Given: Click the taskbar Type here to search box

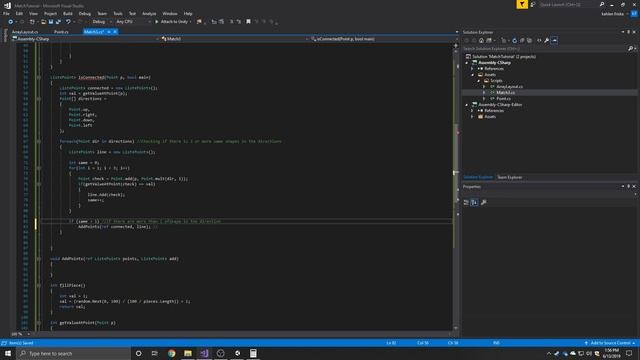Looking at the screenshot, I should pos(73,353).
